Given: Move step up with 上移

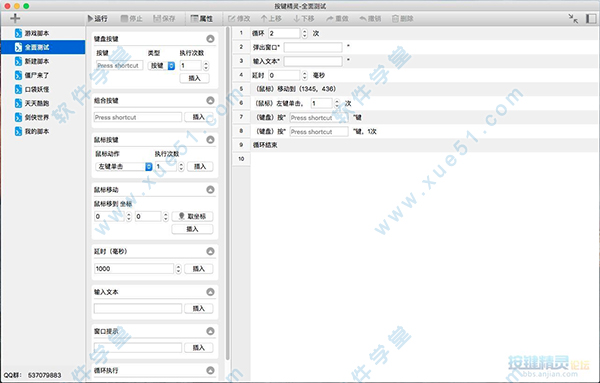Looking at the screenshot, I should (271, 18).
